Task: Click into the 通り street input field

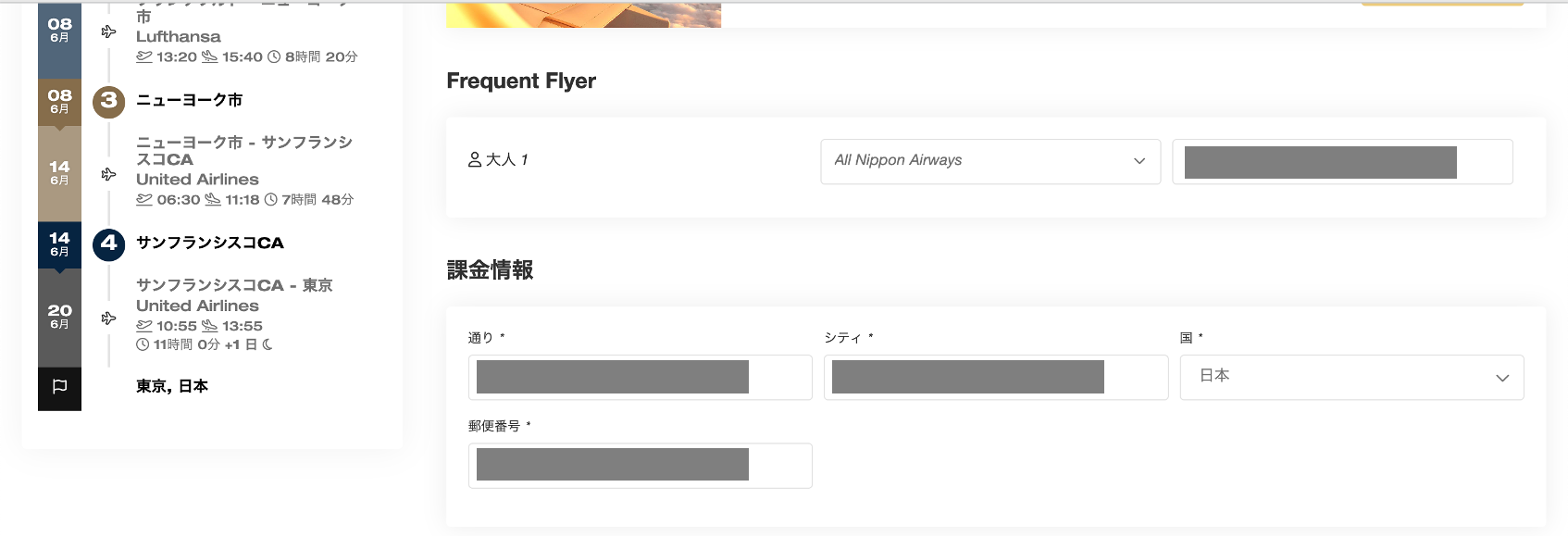Action: point(640,377)
